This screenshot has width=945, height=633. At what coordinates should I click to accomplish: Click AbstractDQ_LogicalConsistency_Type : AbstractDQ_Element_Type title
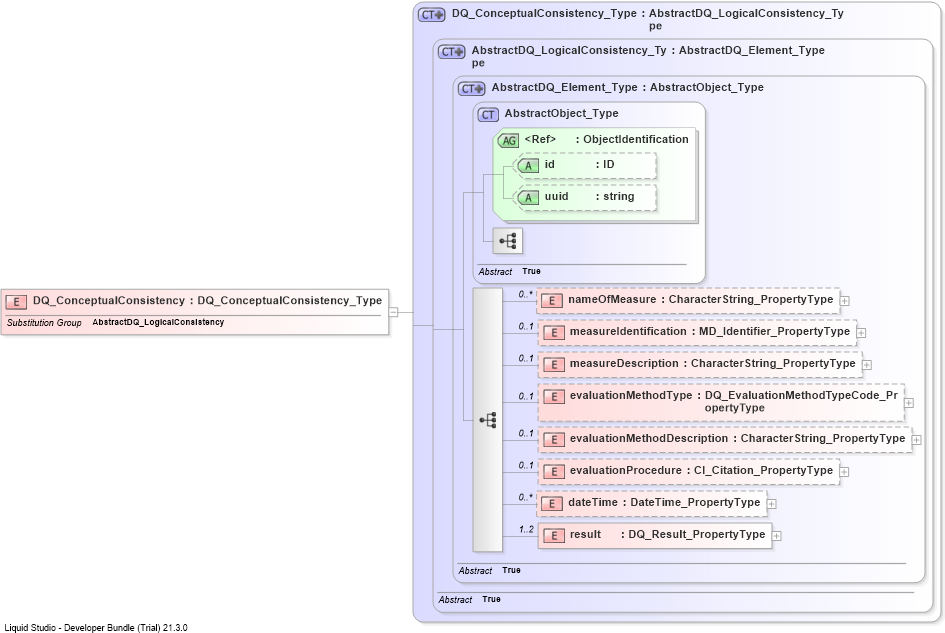(648, 56)
